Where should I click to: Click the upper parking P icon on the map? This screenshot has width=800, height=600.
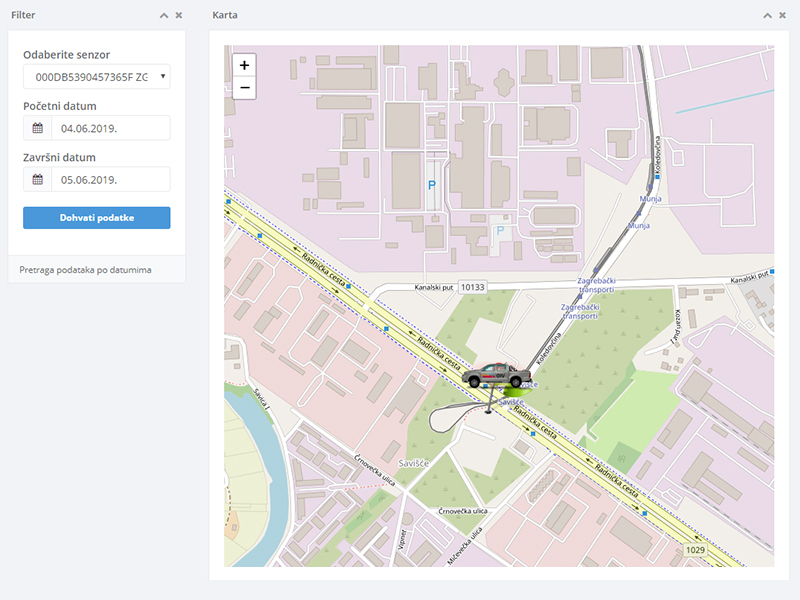tap(432, 185)
